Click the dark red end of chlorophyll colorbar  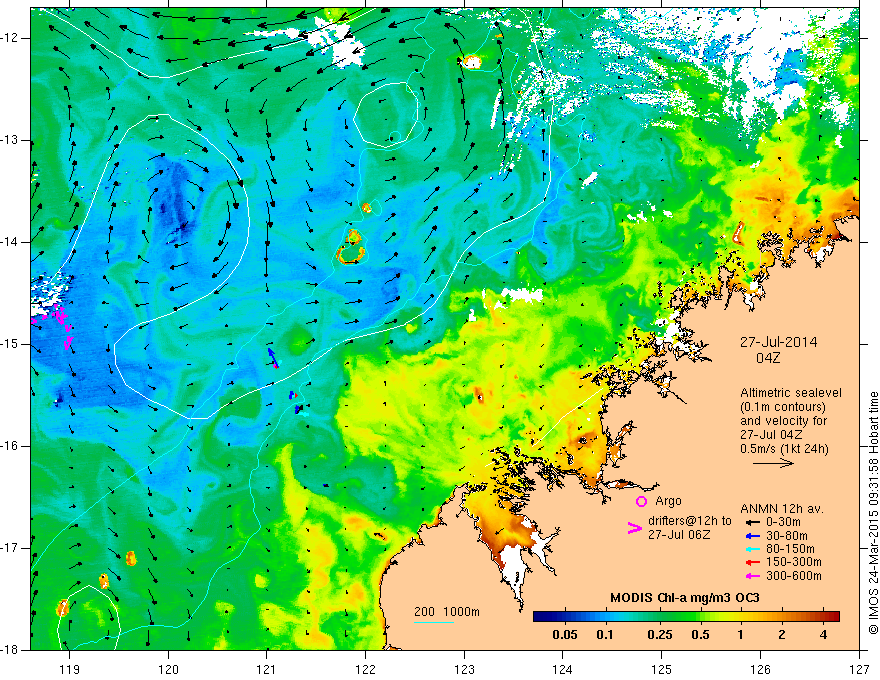833,617
